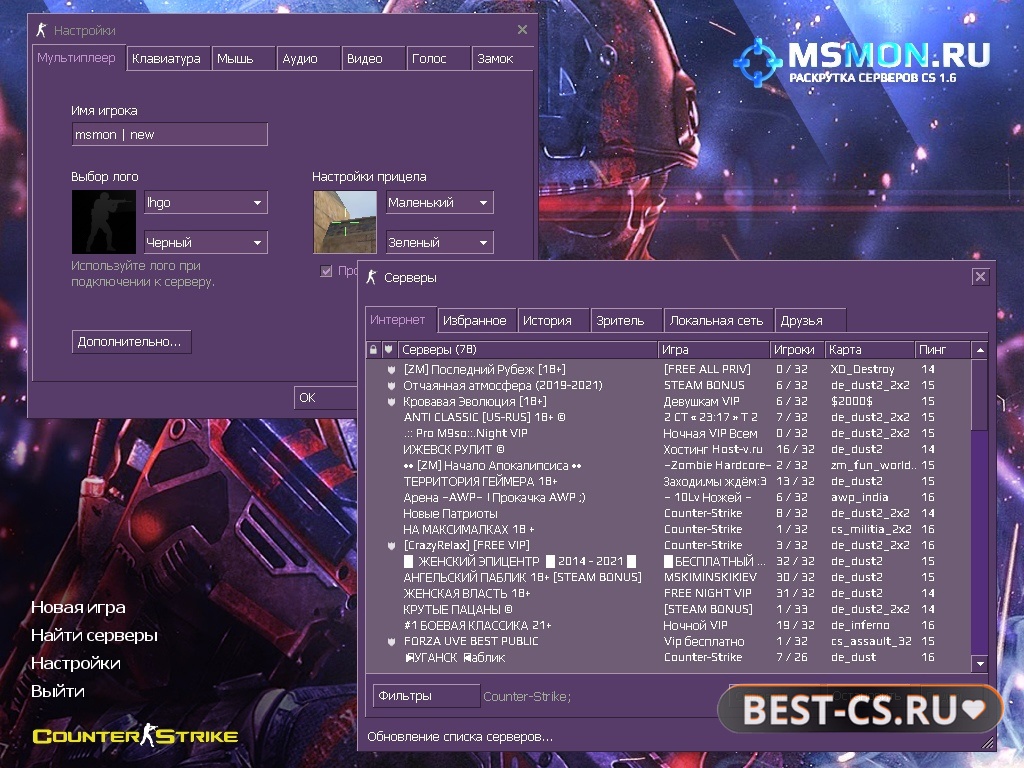
Task: Click the awp_india map cell
Action: click(x=859, y=498)
